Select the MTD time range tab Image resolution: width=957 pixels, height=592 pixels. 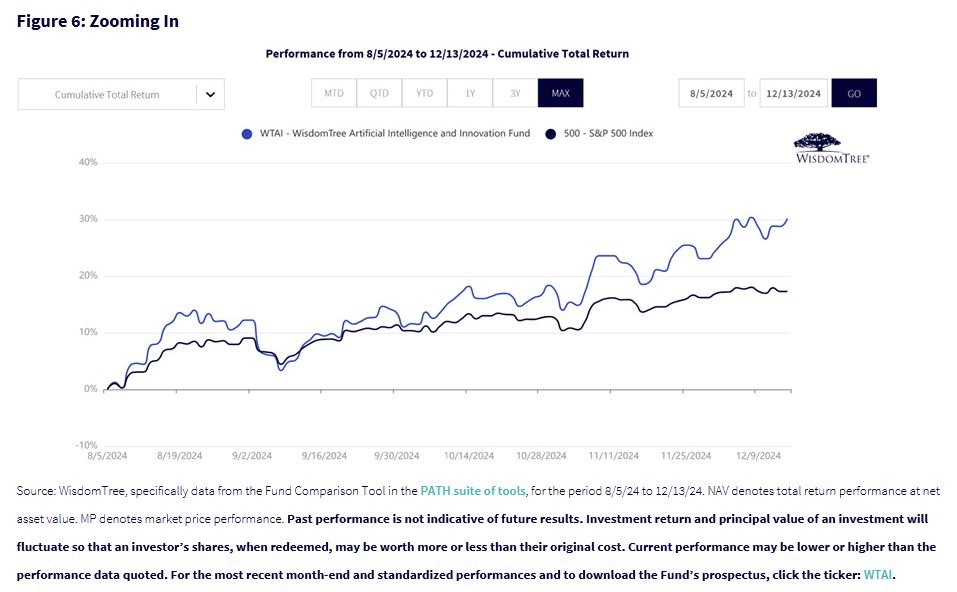click(x=333, y=93)
